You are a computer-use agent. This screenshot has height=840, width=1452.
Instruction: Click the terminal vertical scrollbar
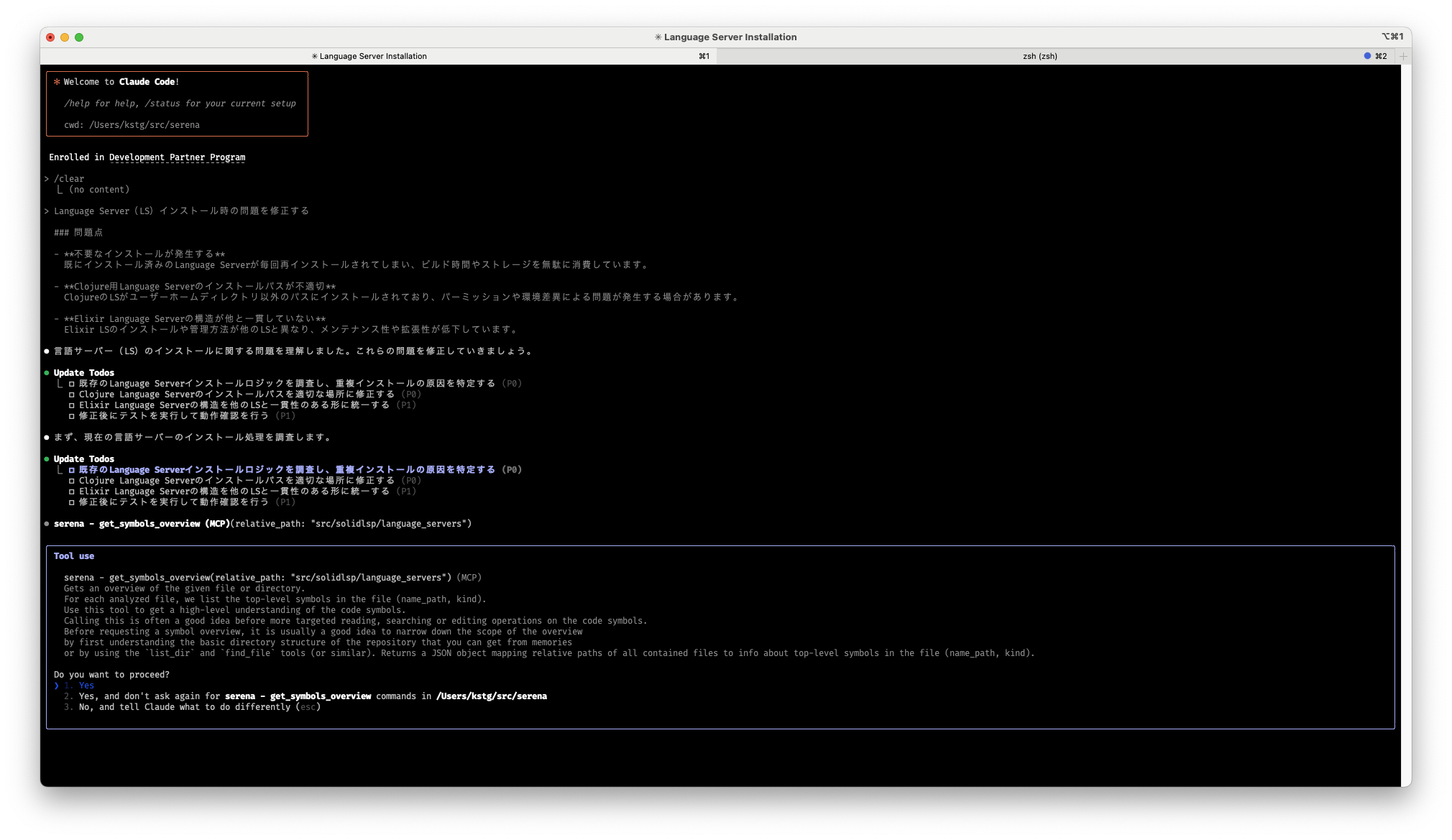pyautogui.click(x=1405, y=424)
